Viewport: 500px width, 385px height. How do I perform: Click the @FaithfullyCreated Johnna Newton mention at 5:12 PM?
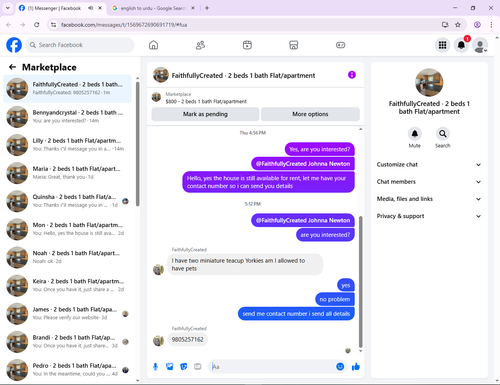pyautogui.click(x=303, y=220)
